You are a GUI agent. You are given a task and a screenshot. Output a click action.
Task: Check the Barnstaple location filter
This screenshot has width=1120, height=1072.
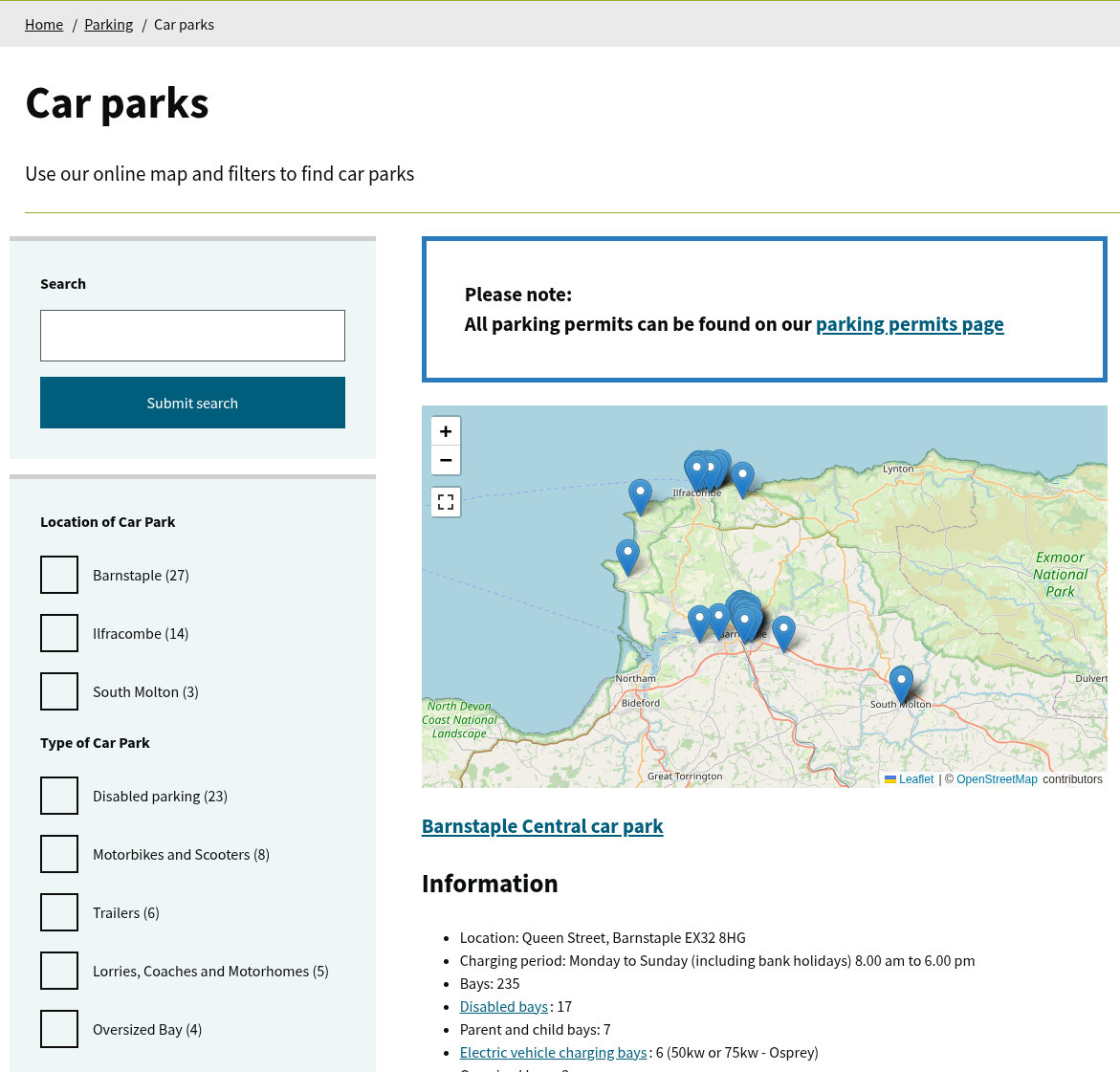tap(59, 575)
